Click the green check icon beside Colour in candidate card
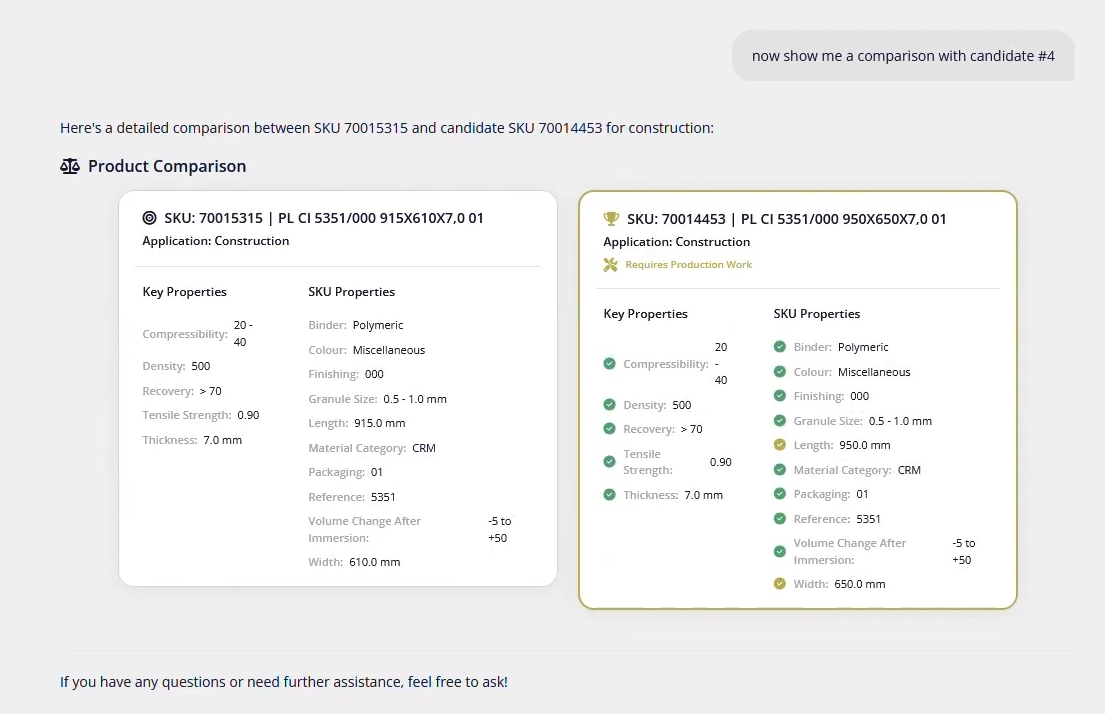1105x714 pixels. pos(779,371)
